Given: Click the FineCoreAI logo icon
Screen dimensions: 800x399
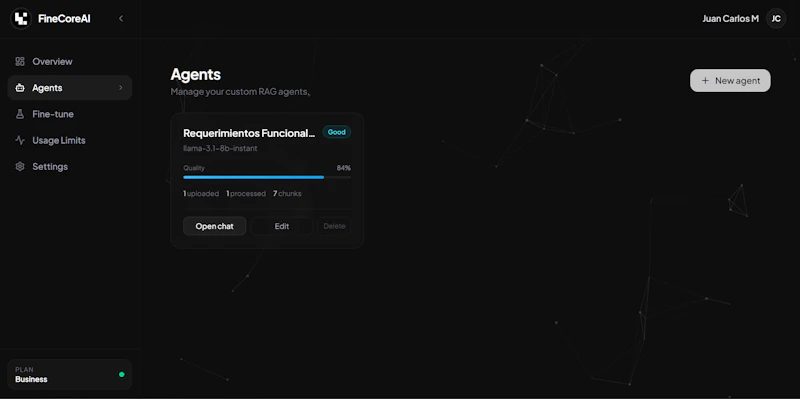Looking at the screenshot, I should 21,19.
